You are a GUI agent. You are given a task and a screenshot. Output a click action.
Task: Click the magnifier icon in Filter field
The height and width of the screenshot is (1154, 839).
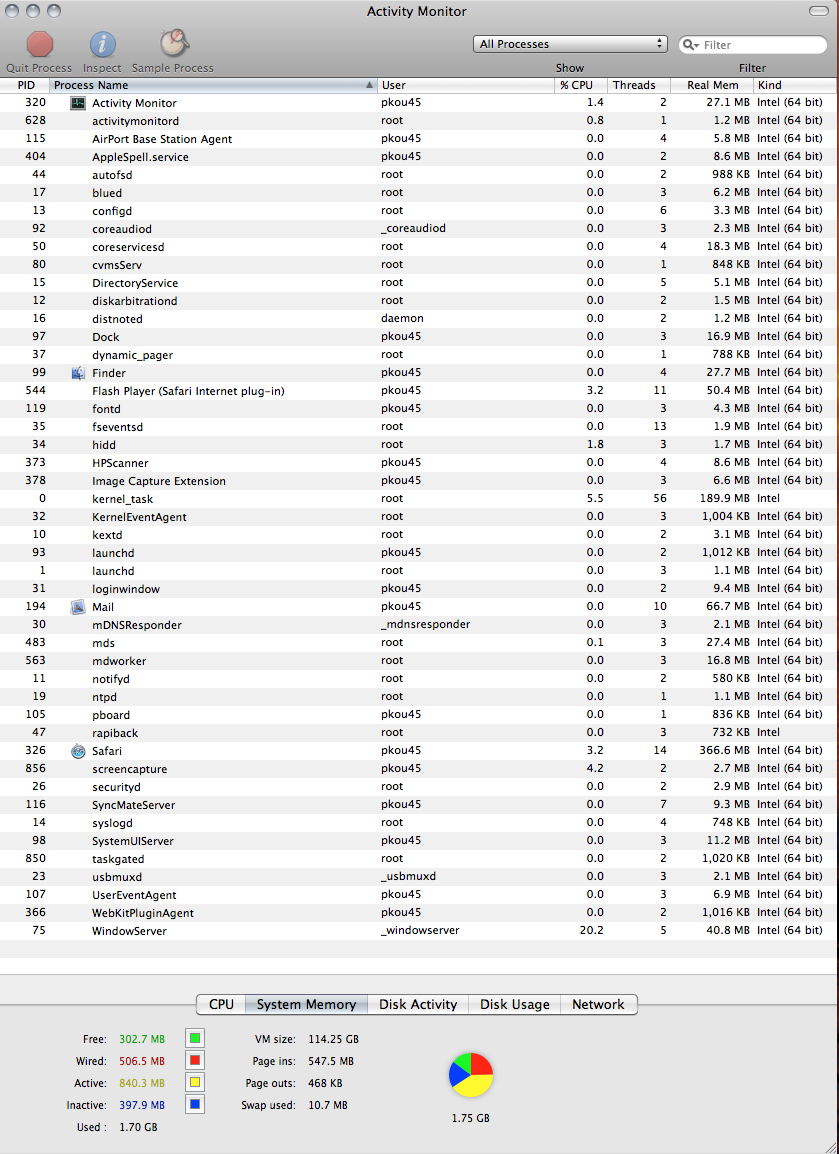(690, 45)
